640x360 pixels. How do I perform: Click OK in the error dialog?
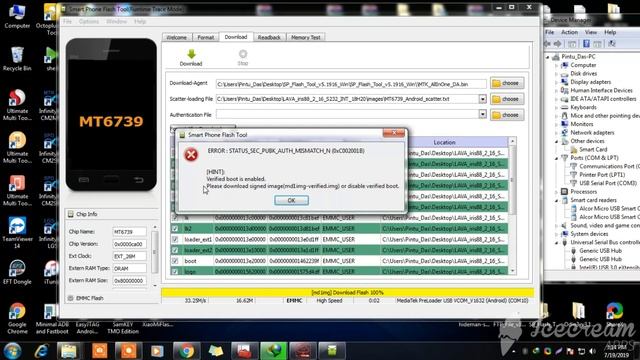pyautogui.click(x=291, y=200)
